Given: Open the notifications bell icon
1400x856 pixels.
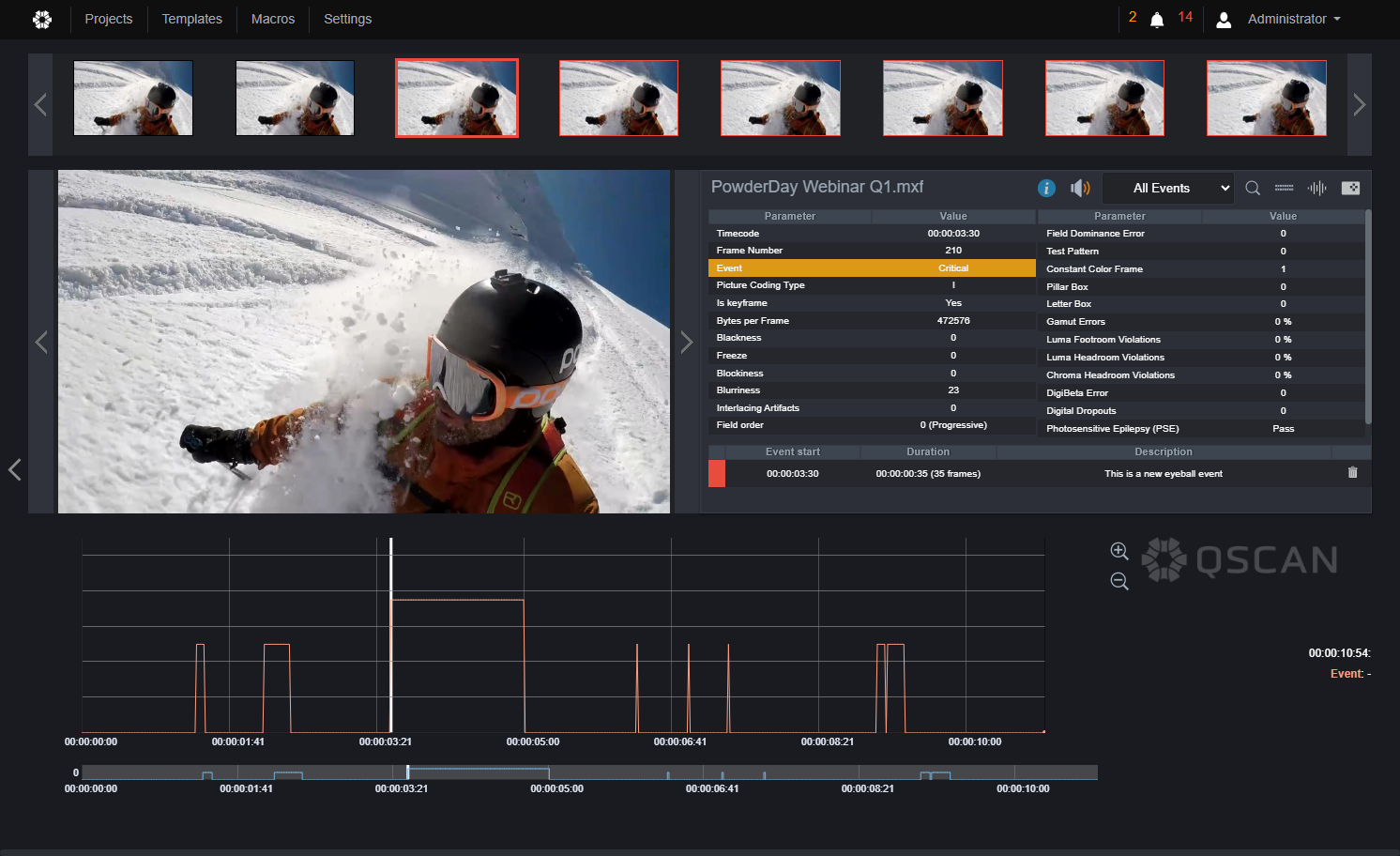Looking at the screenshot, I should click(1157, 20).
